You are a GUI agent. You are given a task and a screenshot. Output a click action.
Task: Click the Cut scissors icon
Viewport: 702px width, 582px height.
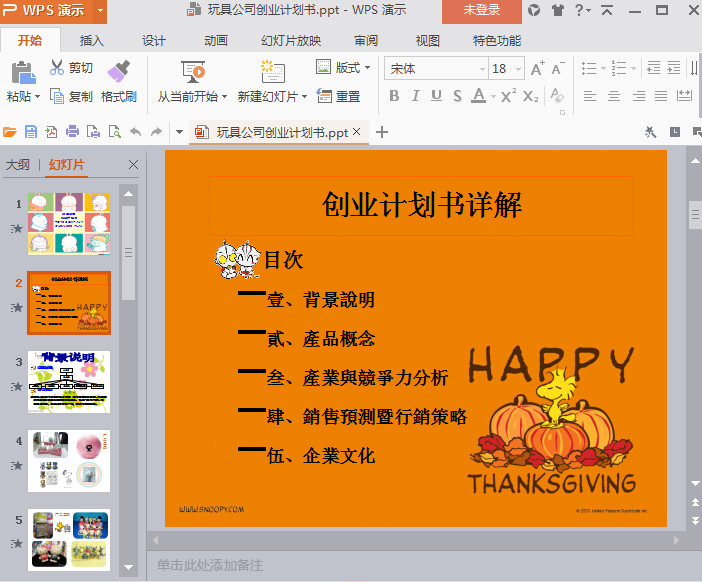pos(57,68)
